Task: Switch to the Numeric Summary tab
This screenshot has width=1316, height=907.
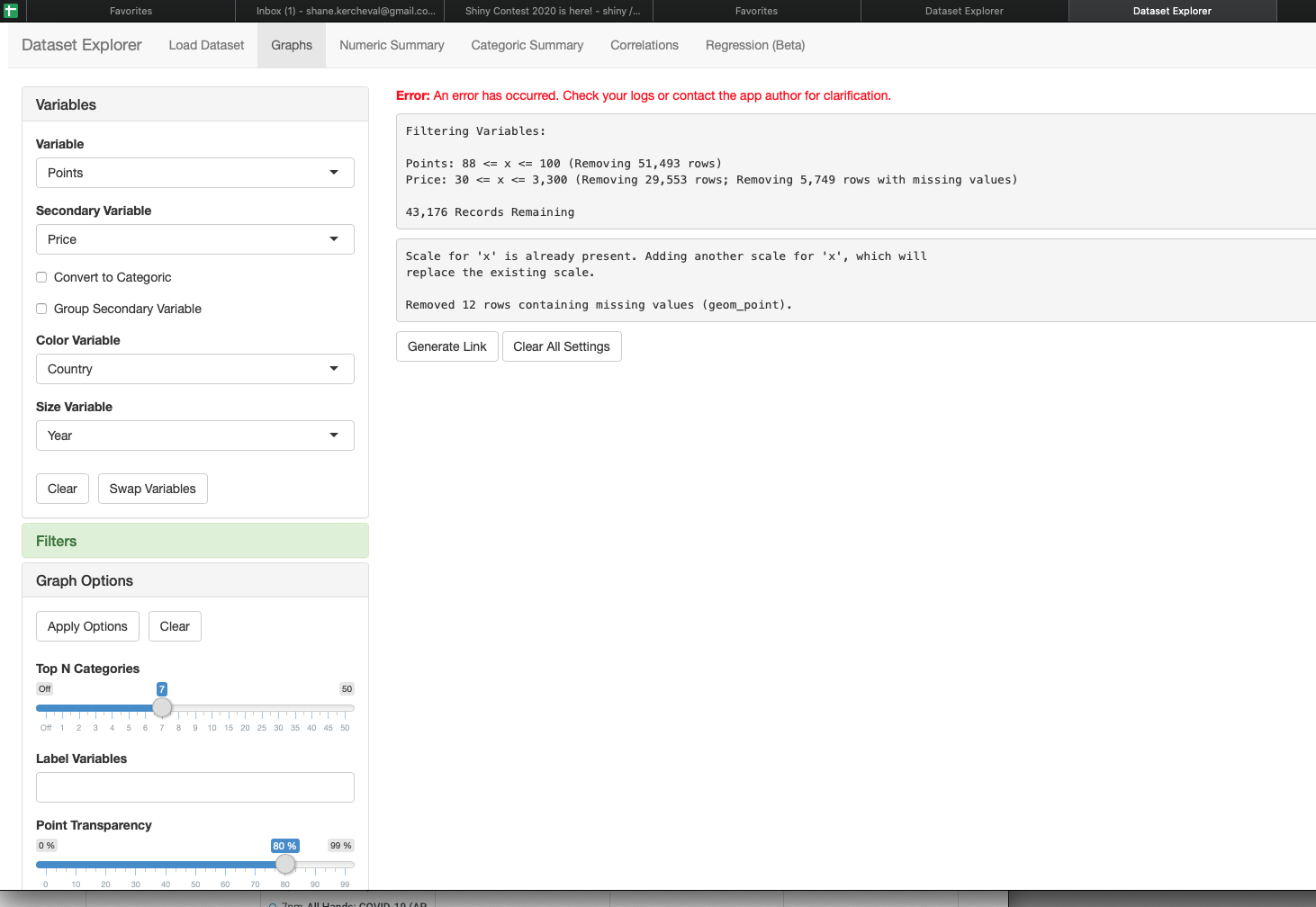Action: click(391, 45)
